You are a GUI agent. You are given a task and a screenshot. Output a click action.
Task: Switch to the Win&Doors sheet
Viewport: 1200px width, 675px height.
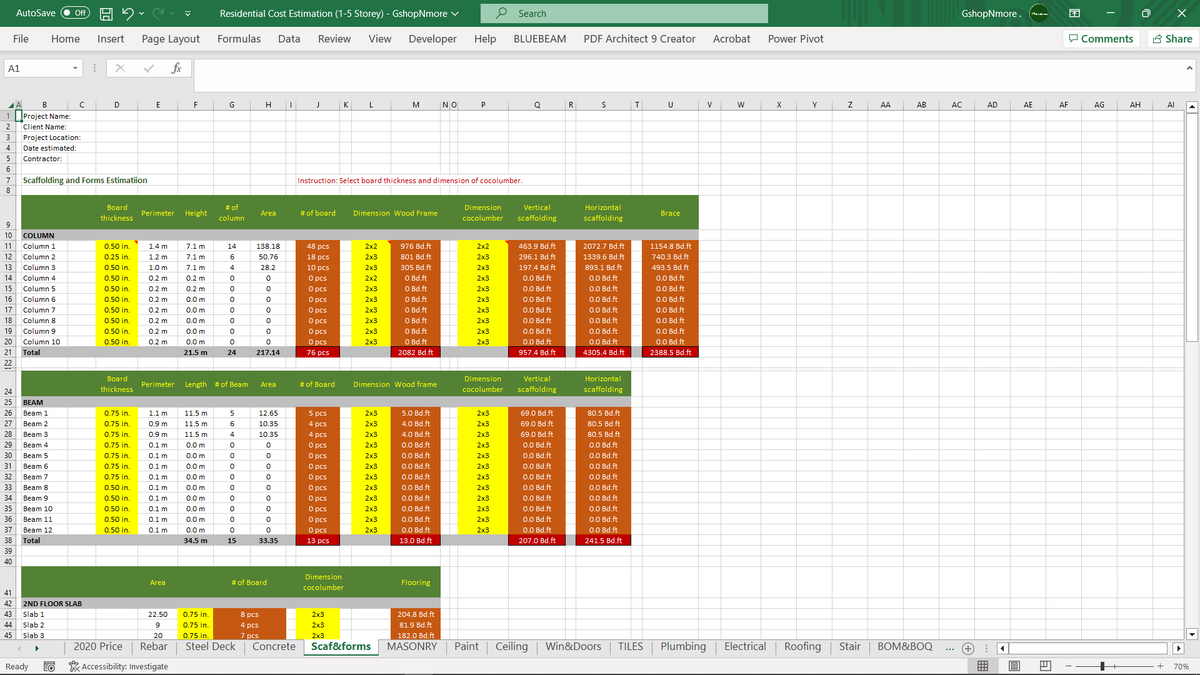click(x=573, y=646)
